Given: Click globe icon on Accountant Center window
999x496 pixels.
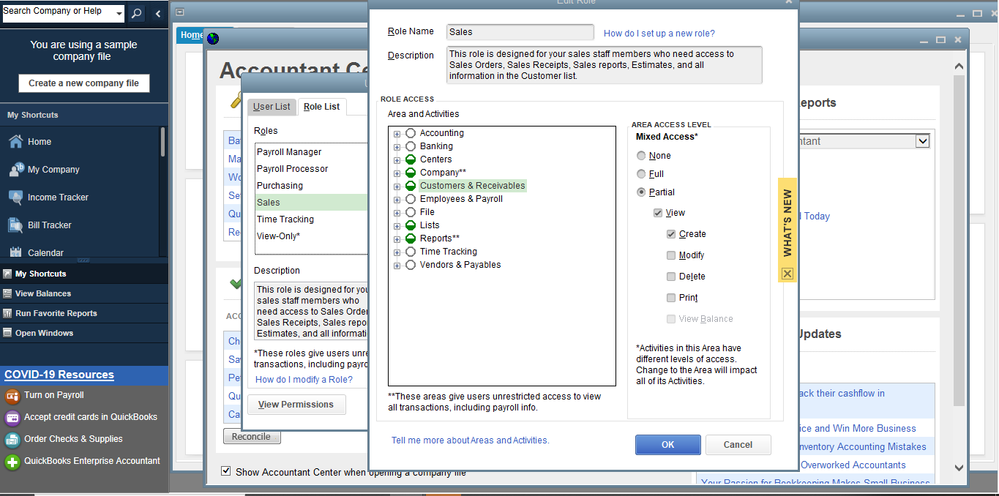Looking at the screenshot, I should tap(213, 39).
